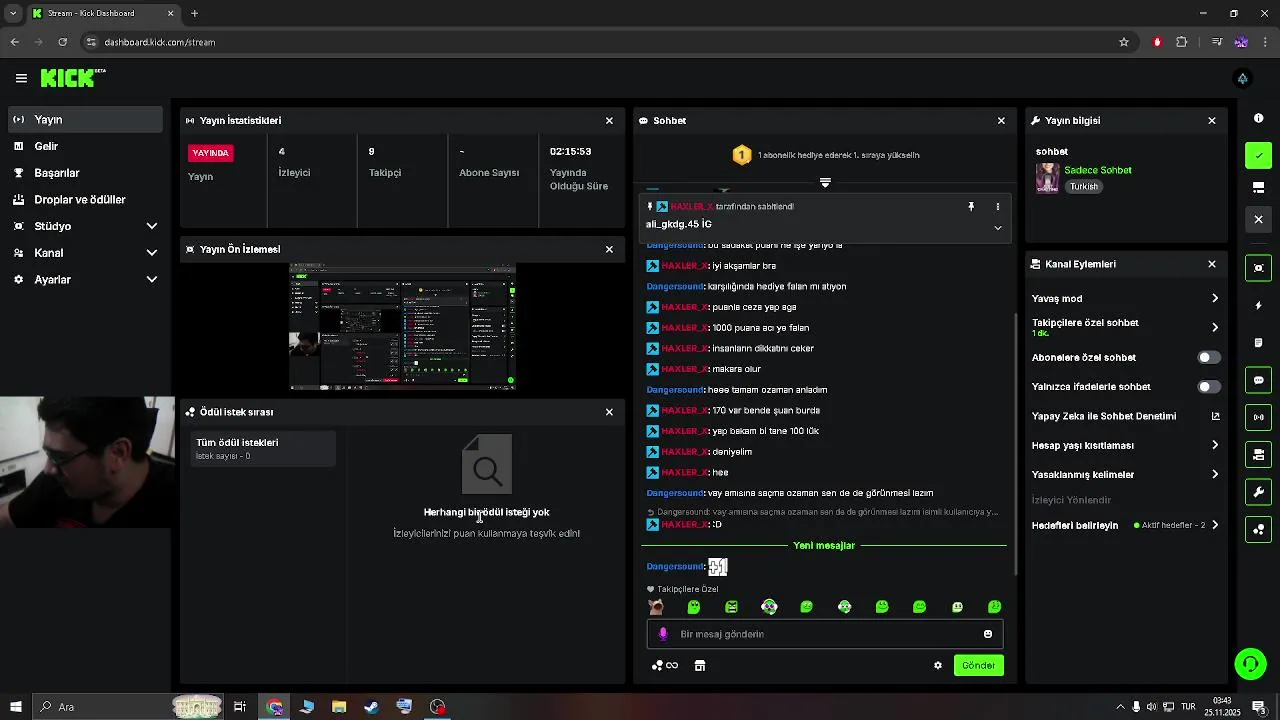Open Hesap yaşı kısıtlaması settings
Image resolution: width=1280 pixels, height=720 pixels.
tap(1125, 445)
